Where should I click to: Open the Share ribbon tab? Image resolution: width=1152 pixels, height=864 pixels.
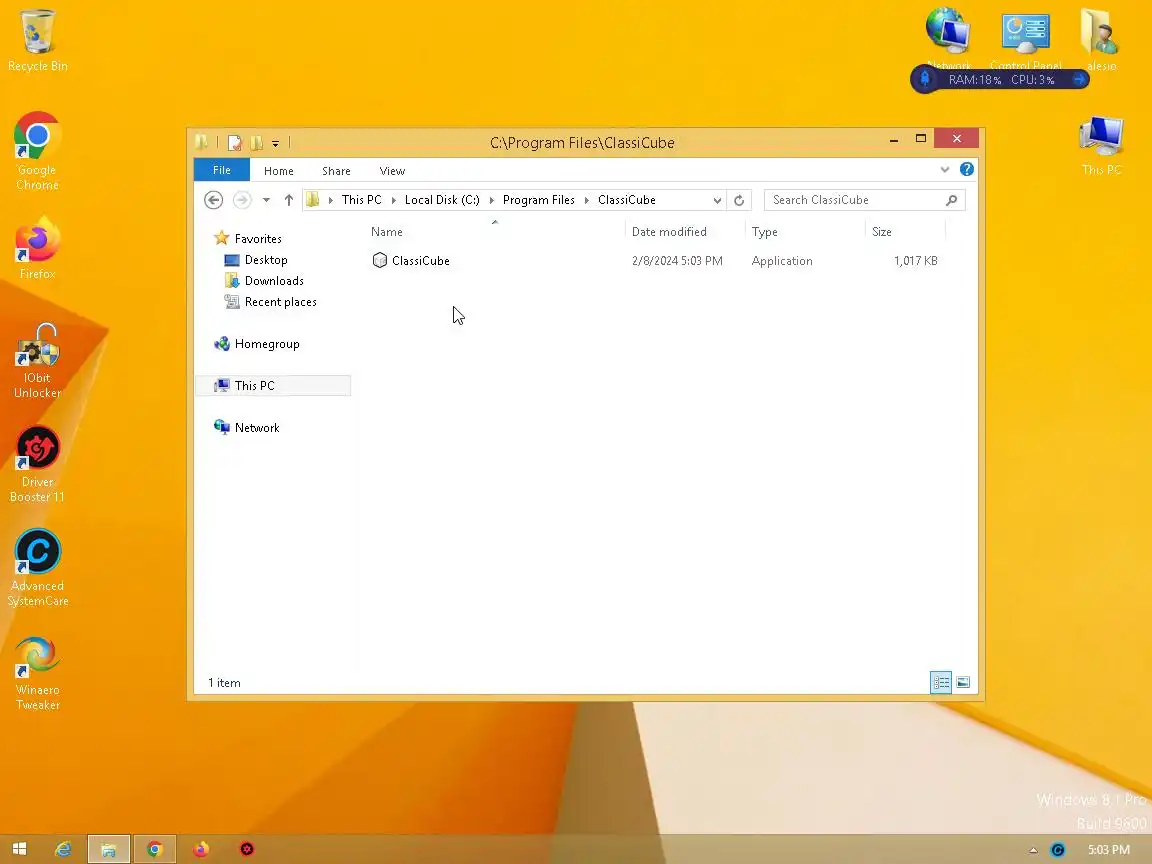point(336,170)
